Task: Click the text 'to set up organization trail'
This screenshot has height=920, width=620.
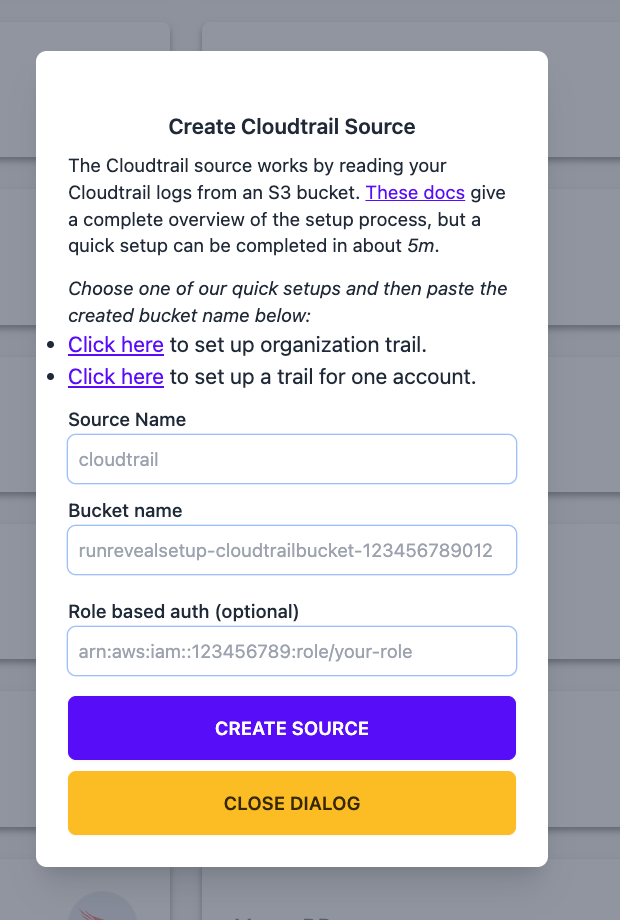Action: tap(298, 345)
